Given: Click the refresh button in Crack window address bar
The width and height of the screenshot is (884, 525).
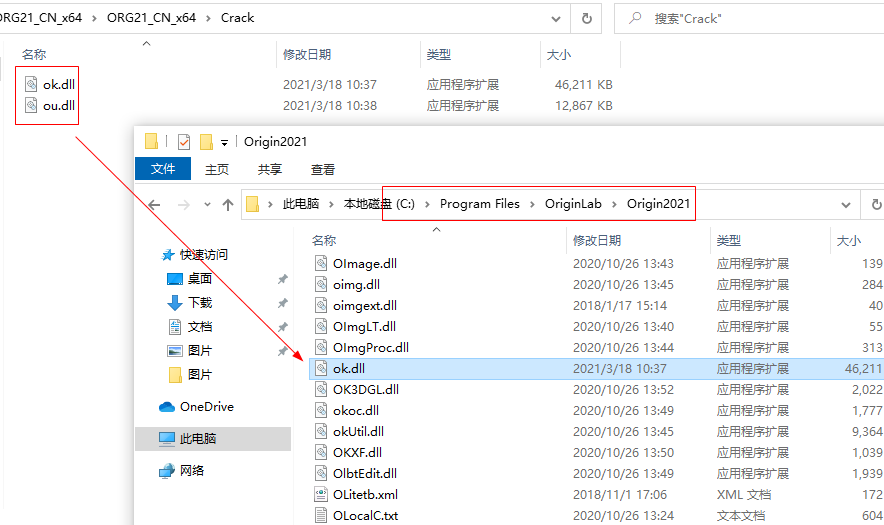Looking at the screenshot, I should (x=586, y=19).
